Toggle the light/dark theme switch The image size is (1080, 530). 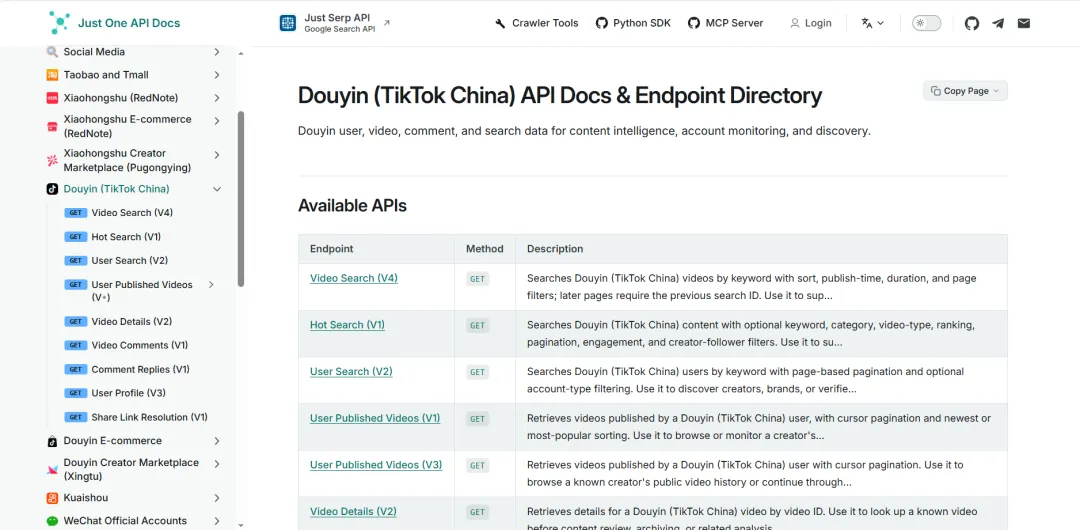click(x=926, y=23)
